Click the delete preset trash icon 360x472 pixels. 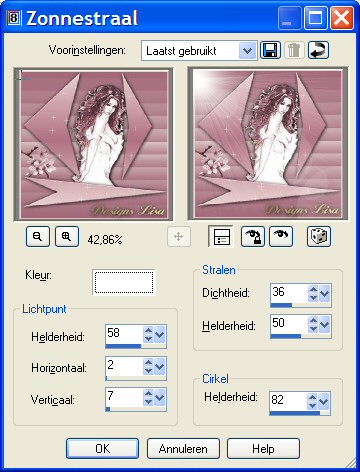pos(294,50)
